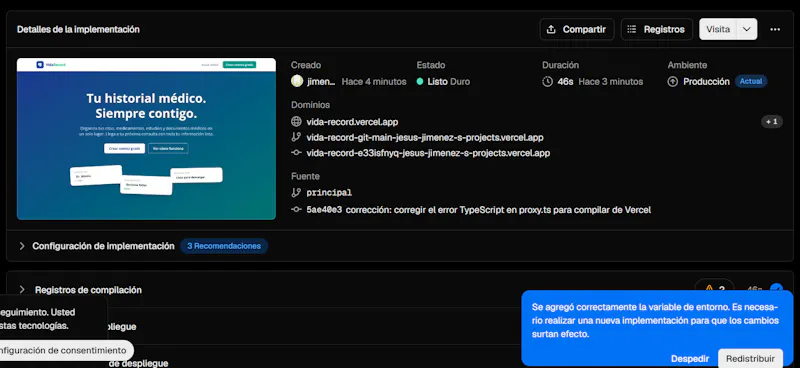Click the commit icon beside the e33isfnyq domain
Viewport: 800px width, 368px height.
pos(296,153)
